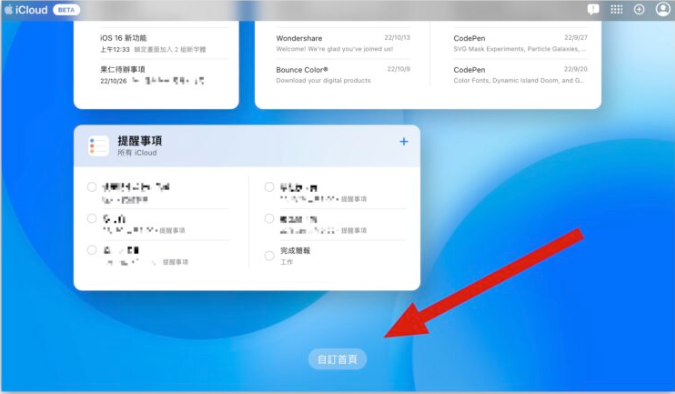Open the 果仁待辦事項 note
The image size is (675, 394).
[164, 75]
